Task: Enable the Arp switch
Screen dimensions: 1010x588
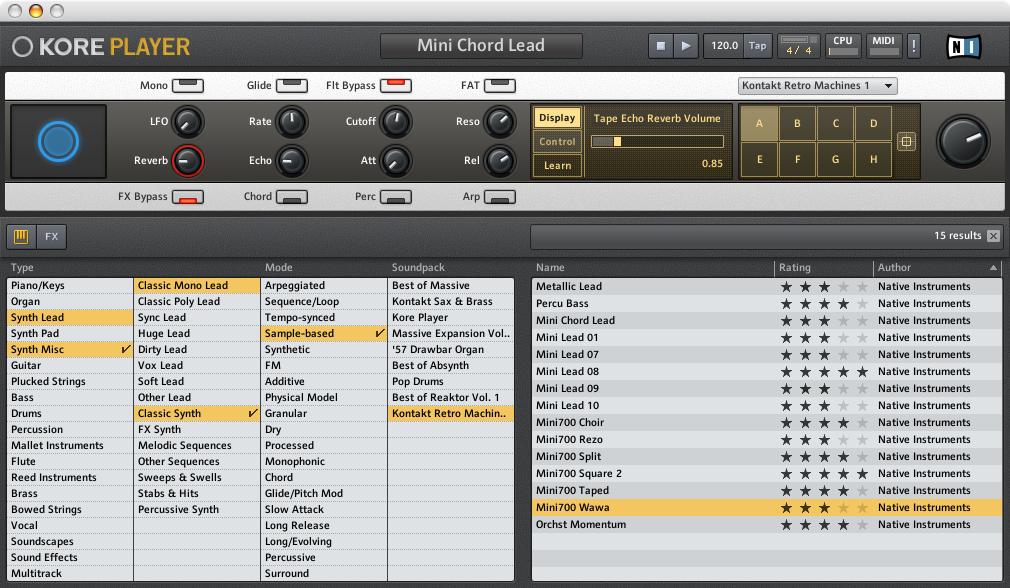Action: click(499, 197)
